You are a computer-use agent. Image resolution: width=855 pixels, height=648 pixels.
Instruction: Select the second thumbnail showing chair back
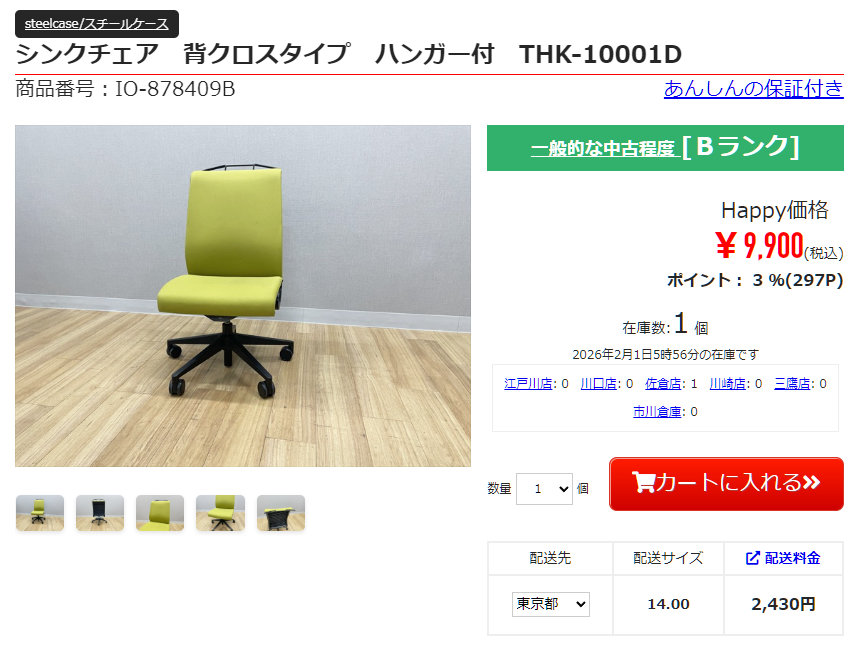[x=100, y=513]
